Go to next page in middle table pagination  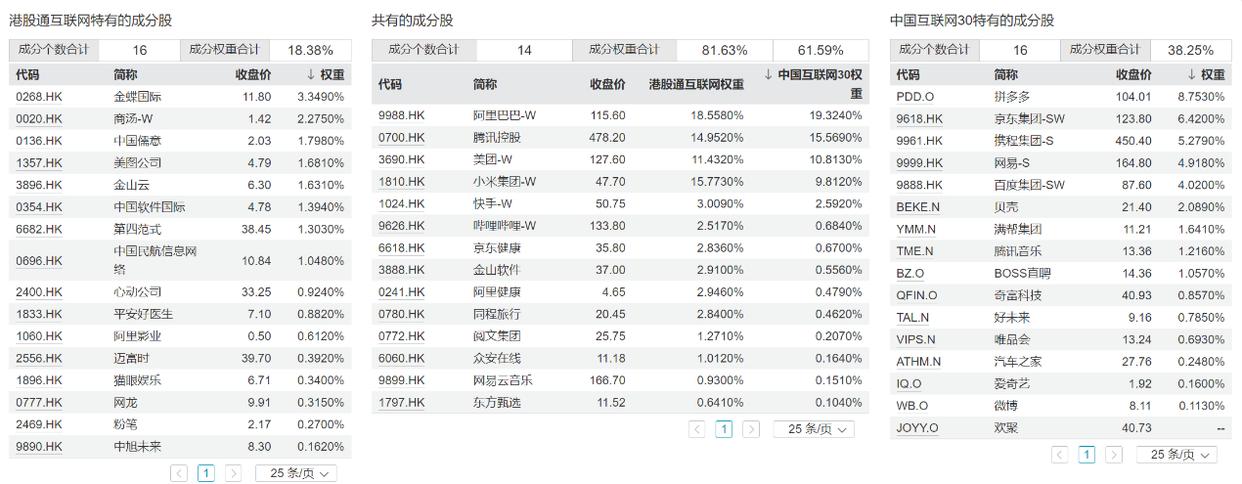coord(751,429)
